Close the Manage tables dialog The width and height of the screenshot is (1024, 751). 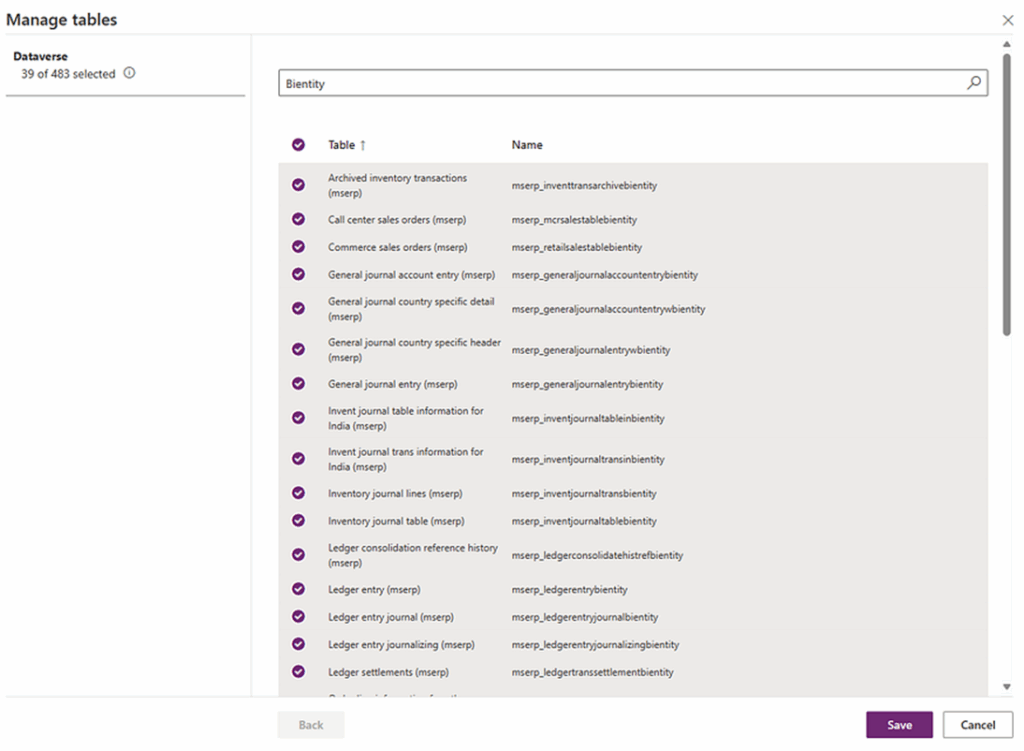(x=1007, y=20)
